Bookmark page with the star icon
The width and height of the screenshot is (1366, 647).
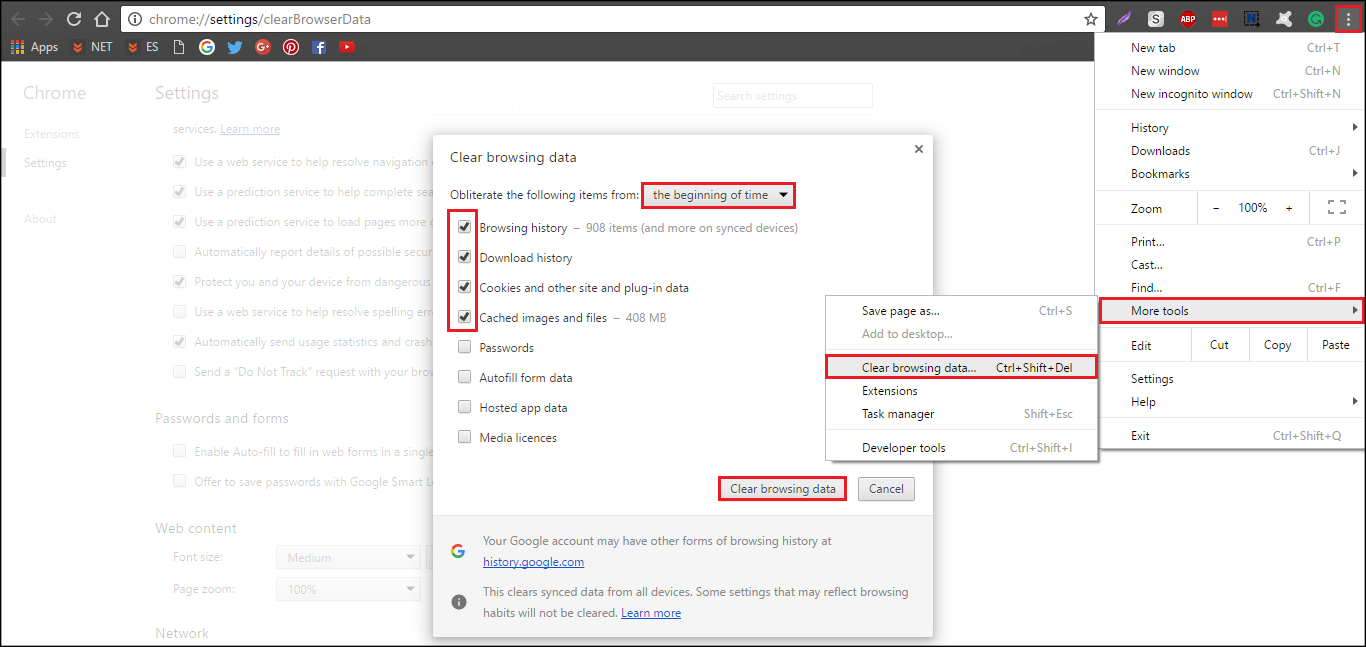tap(1090, 18)
